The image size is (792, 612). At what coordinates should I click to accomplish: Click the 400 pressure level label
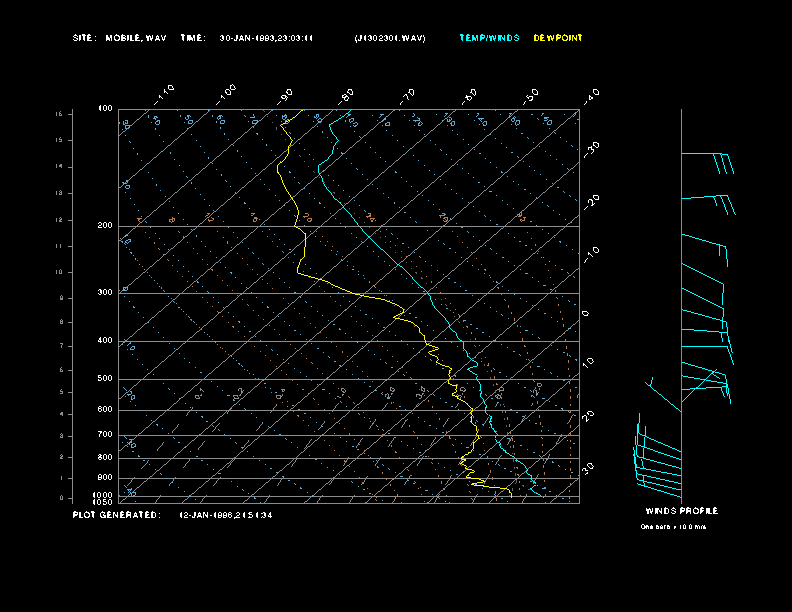105,340
